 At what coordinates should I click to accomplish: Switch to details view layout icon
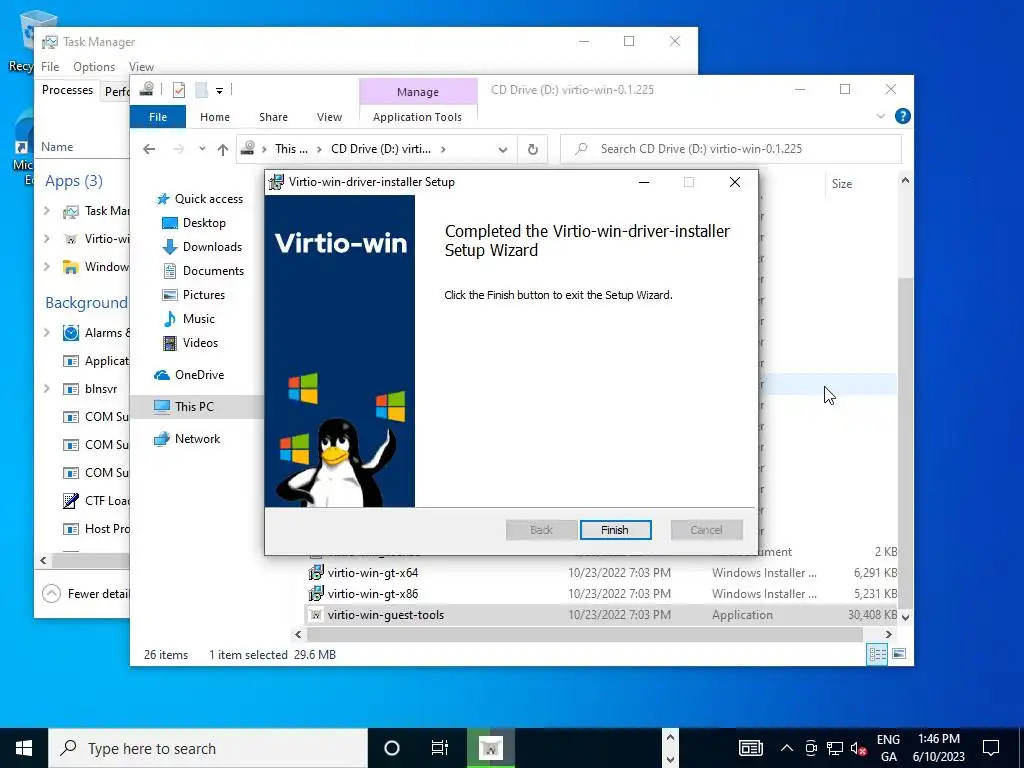point(877,654)
